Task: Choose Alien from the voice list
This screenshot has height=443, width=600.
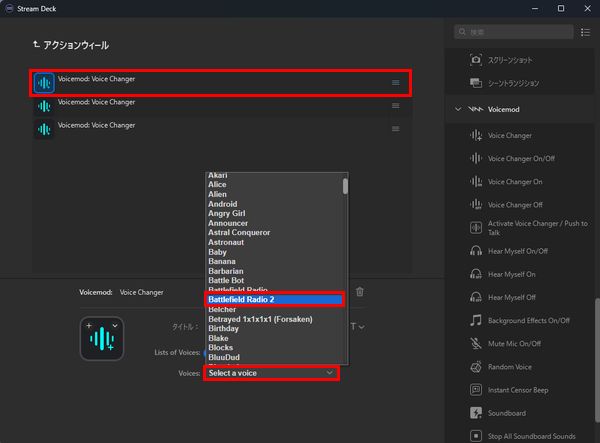Action: point(217,194)
